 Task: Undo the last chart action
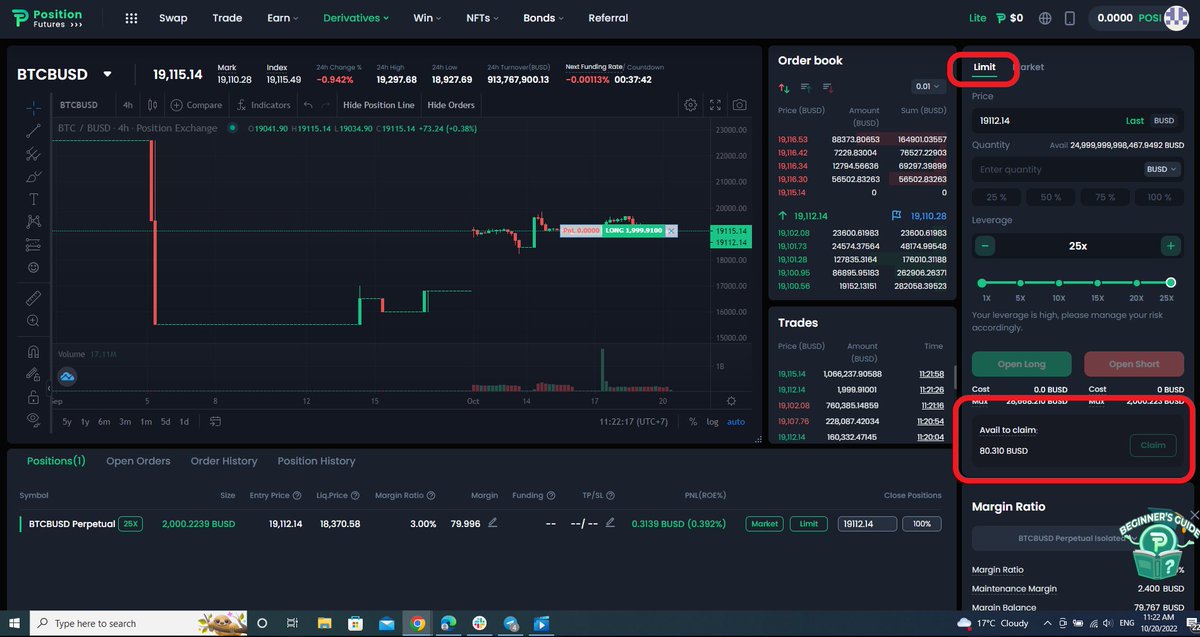click(x=308, y=104)
